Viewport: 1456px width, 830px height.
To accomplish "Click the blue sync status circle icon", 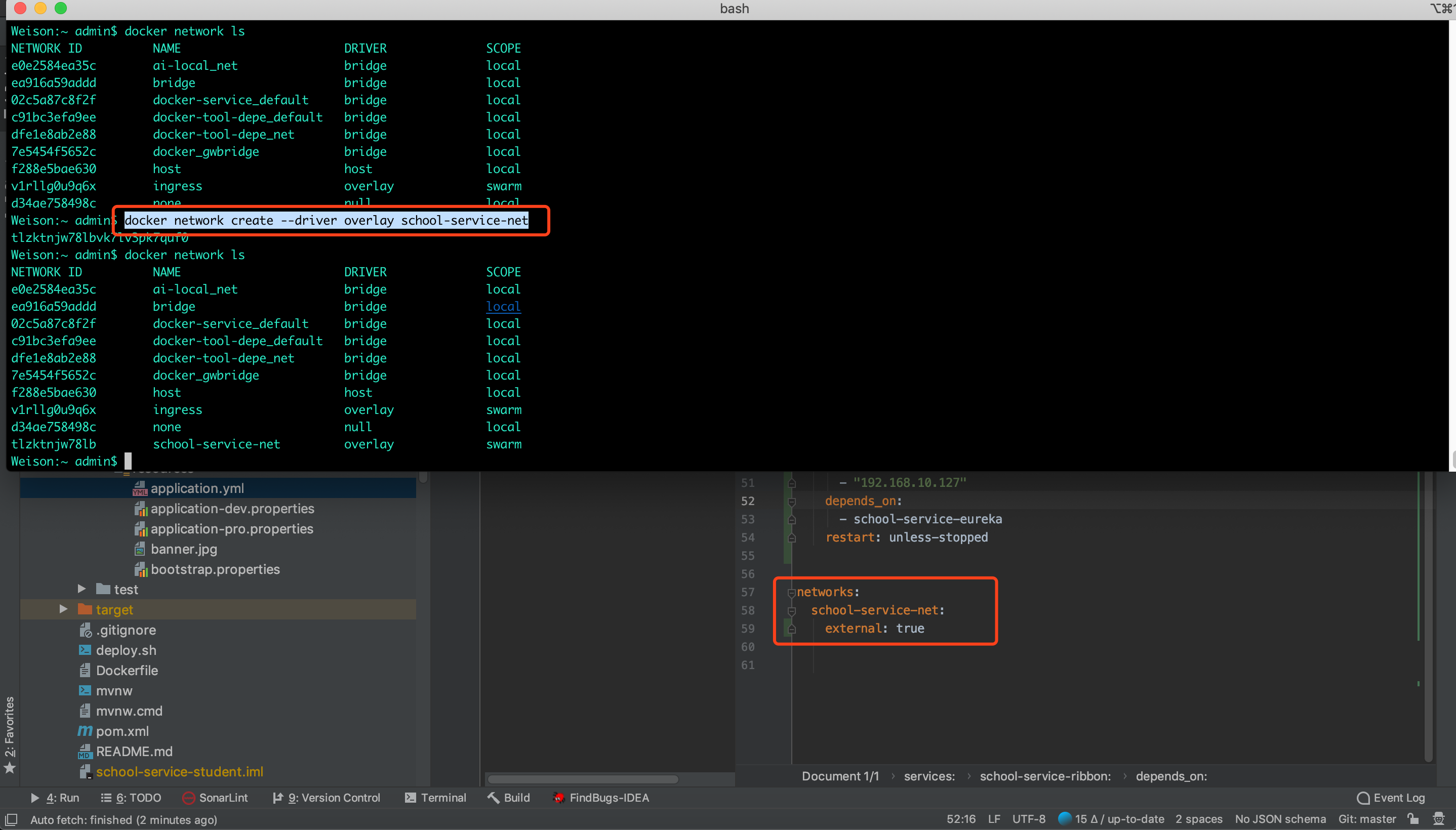I will coord(1064,818).
